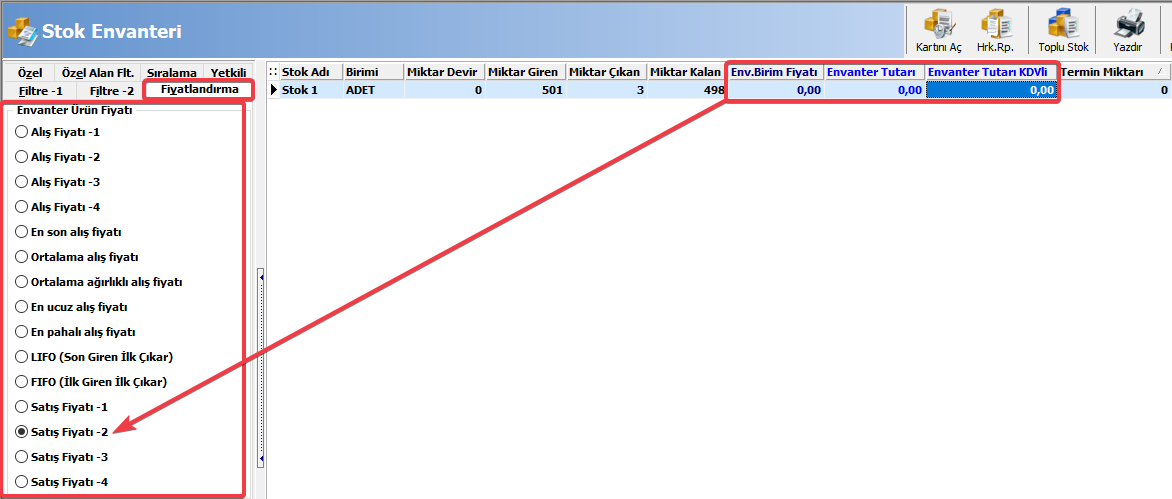Open grid column selector at top-left corner
The width and height of the screenshot is (1172, 499).
273,72
